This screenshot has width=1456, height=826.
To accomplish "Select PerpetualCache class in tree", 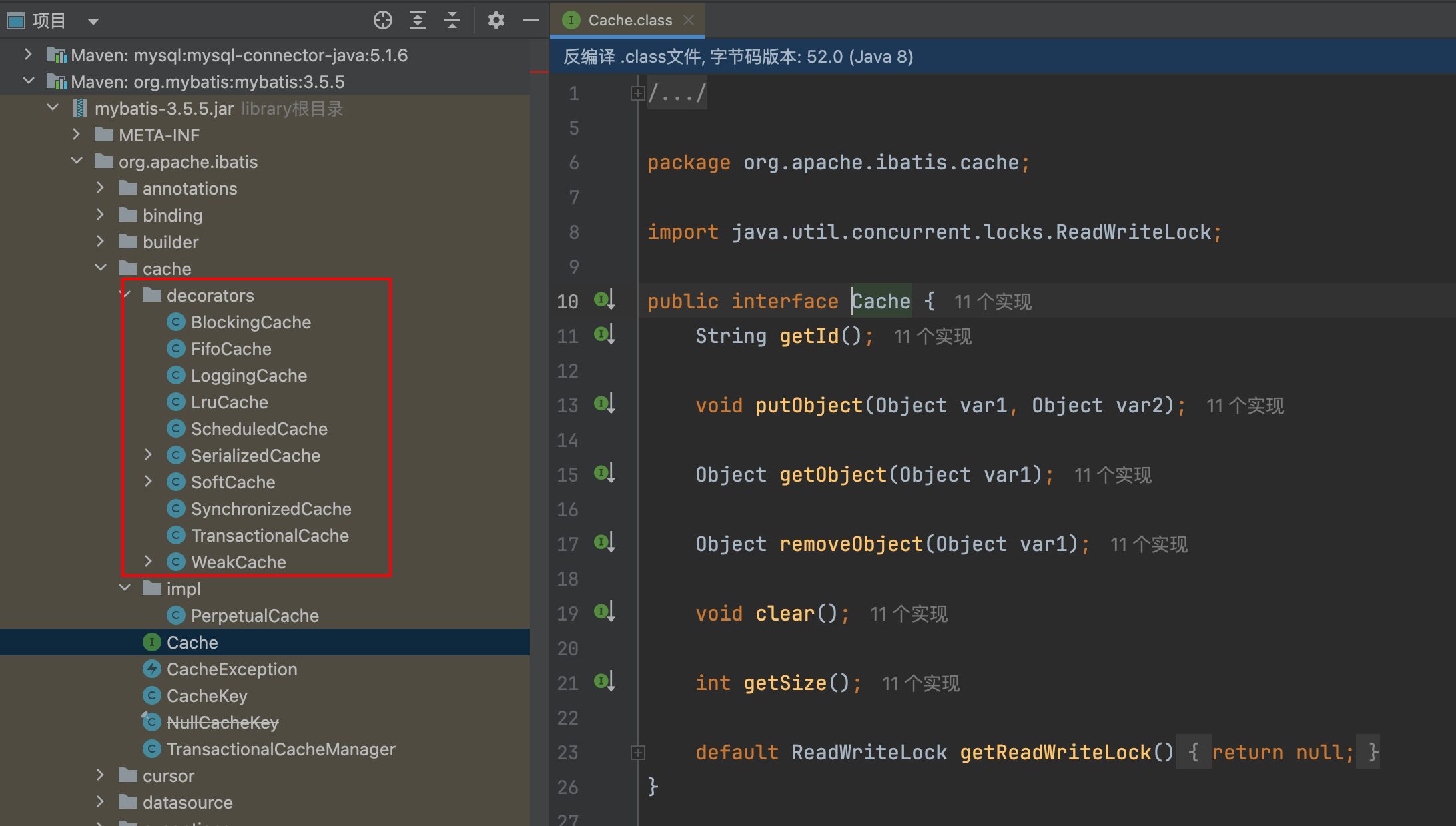I will tap(255, 616).
